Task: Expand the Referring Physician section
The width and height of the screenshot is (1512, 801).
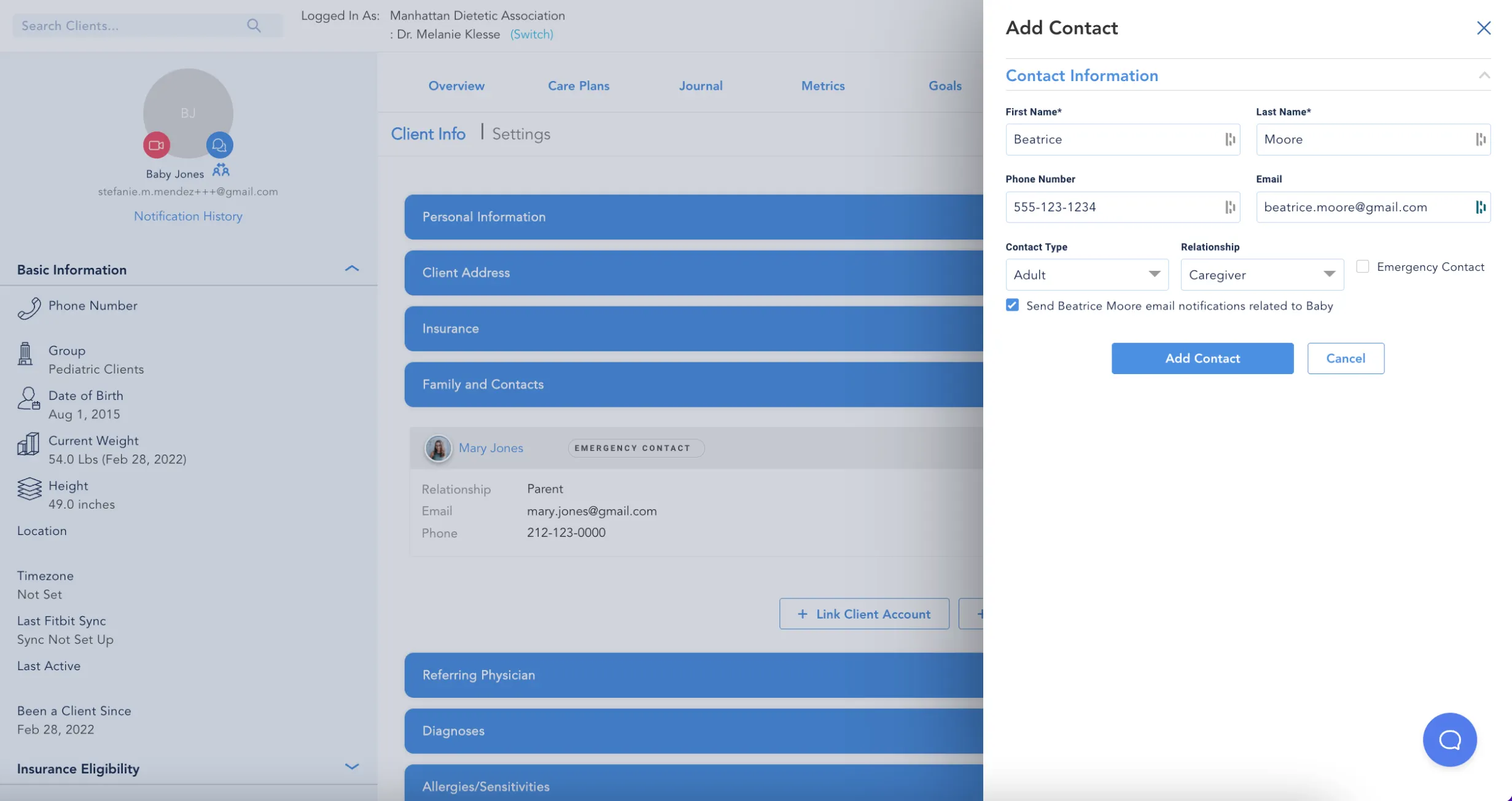Action: click(x=693, y=675)
